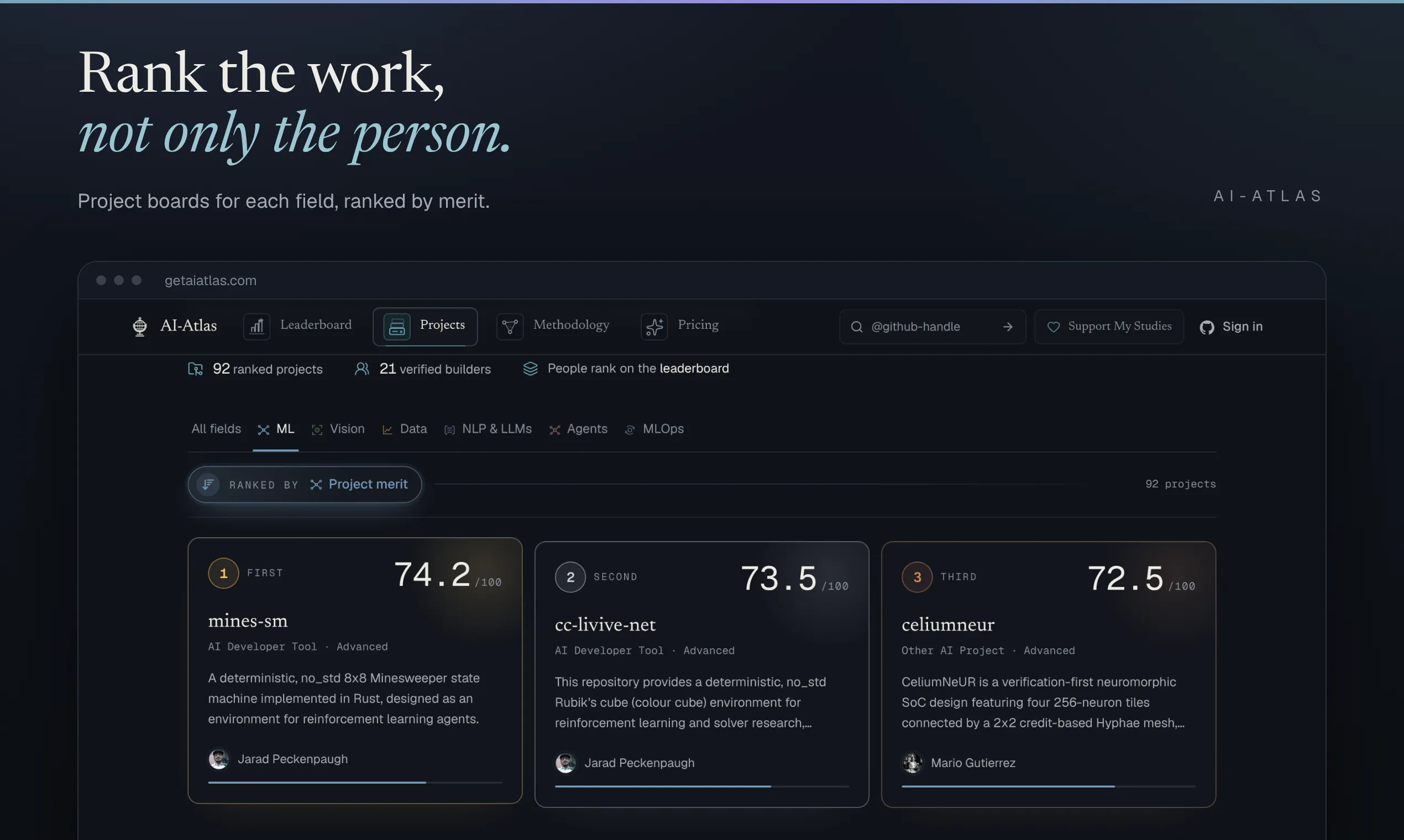Click the Vision field icon
1404x840 pixels.
pos(317,429)
